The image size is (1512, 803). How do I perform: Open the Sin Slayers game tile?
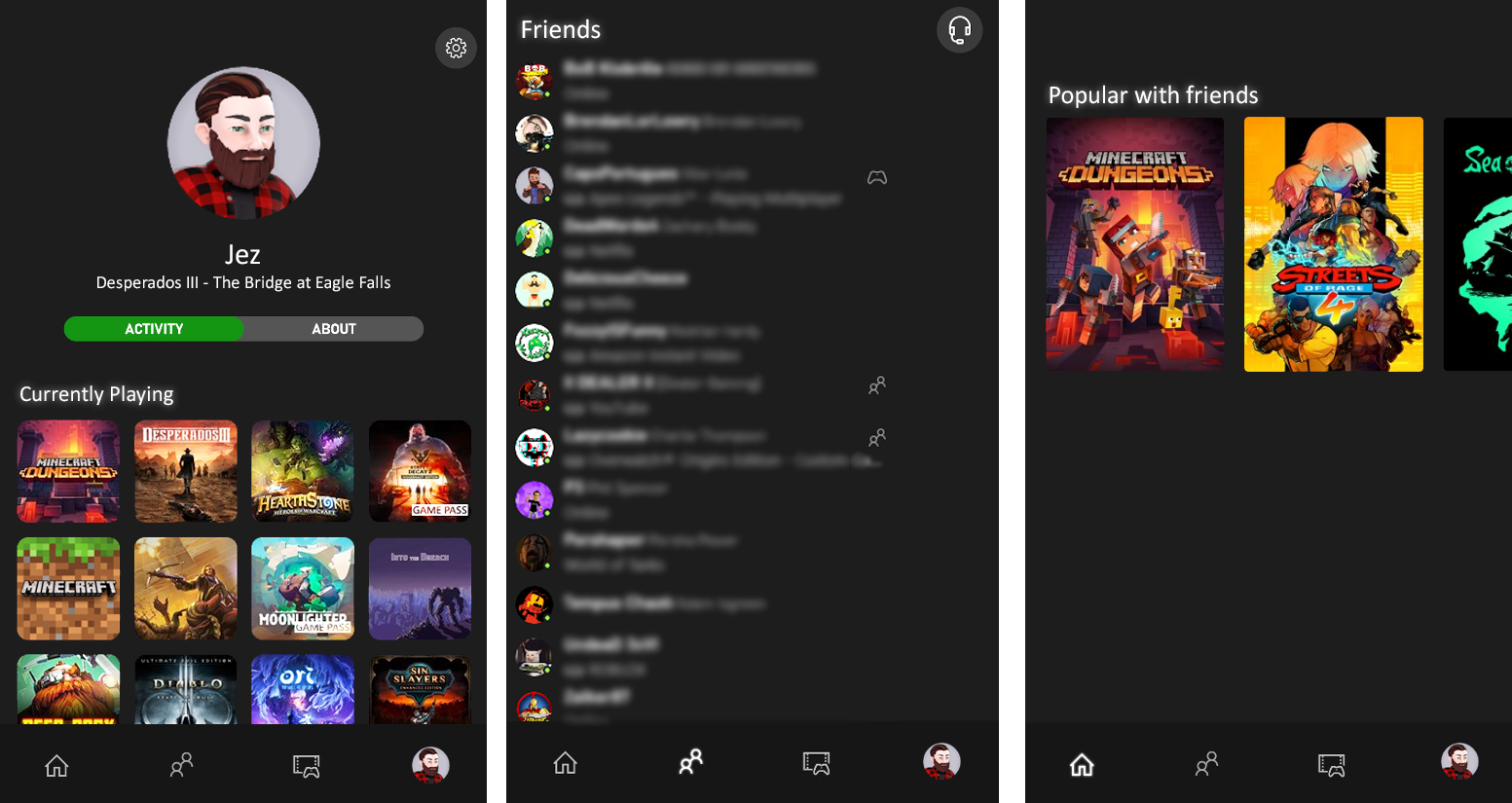[x=420, y=689]
